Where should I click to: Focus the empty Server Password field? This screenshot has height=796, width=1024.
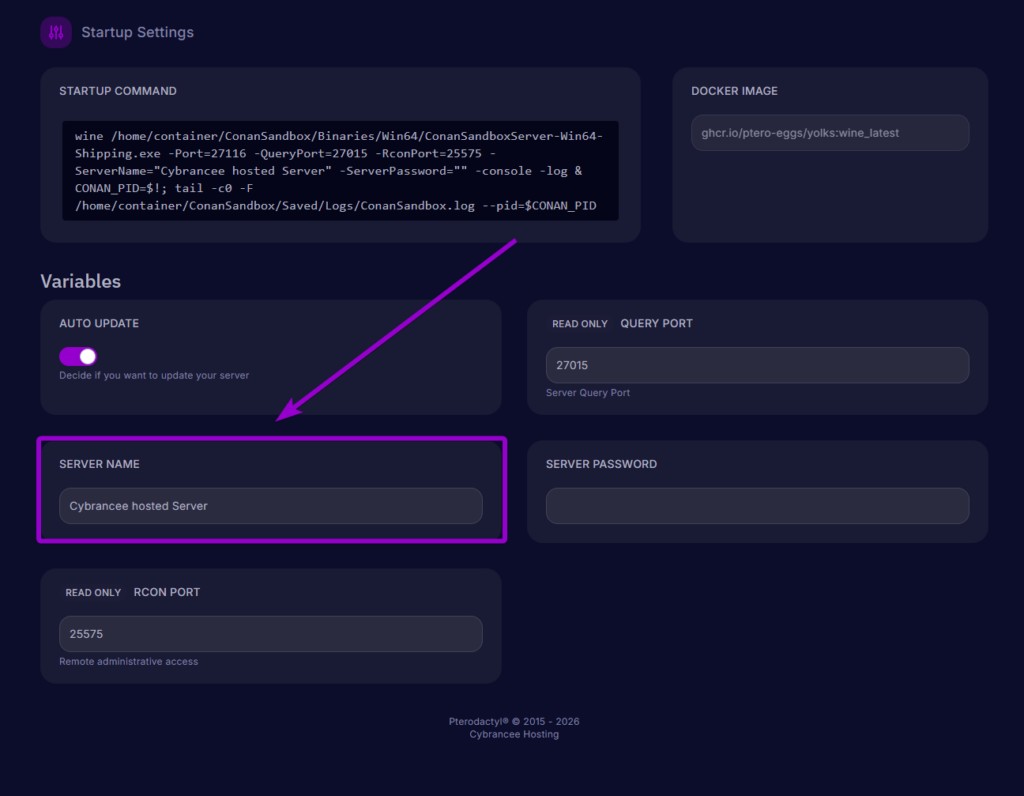(x=758, y=506)
